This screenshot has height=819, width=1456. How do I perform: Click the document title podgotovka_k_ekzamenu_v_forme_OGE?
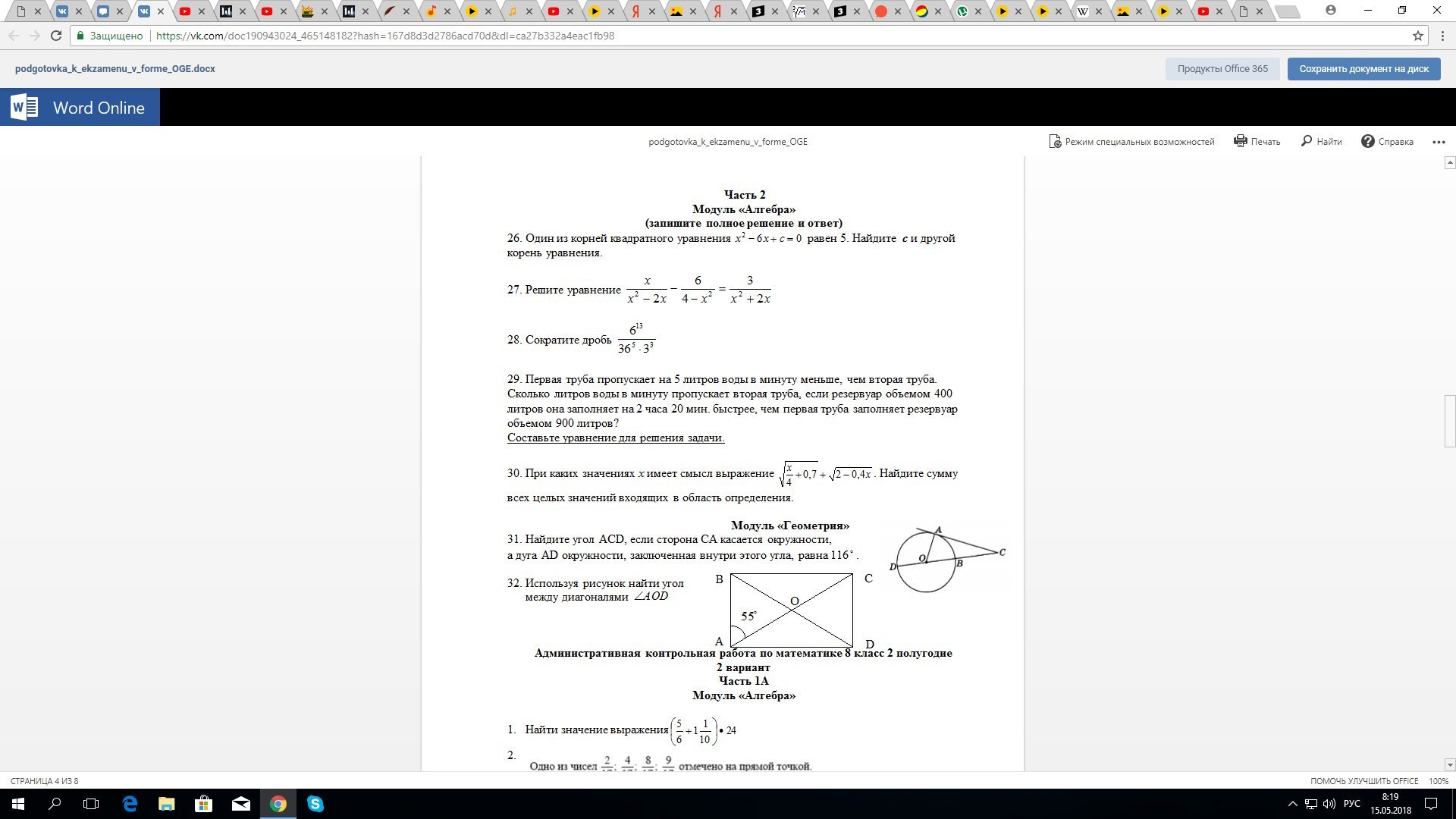pos(728,142)
